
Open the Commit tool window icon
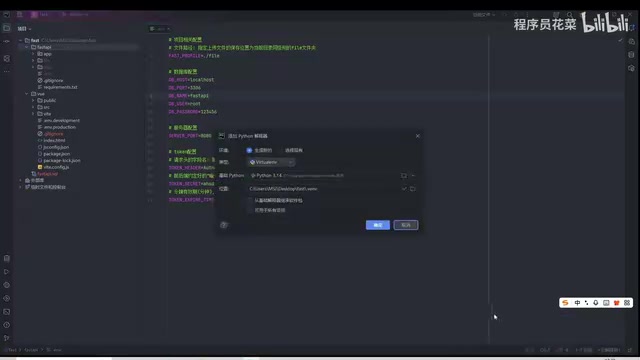pos(7,42)
